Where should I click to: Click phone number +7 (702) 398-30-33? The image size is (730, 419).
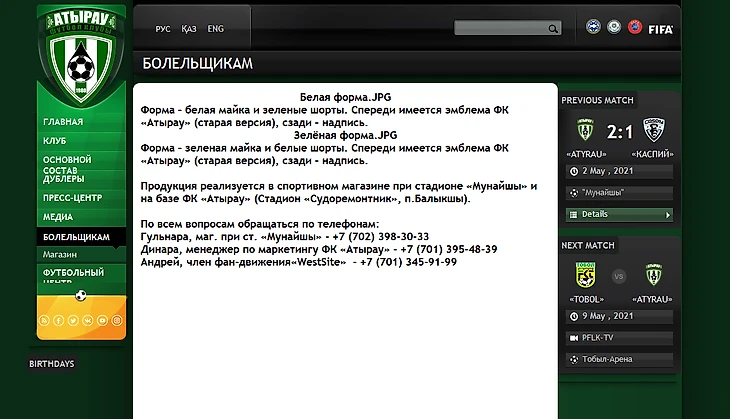[381, 237]
